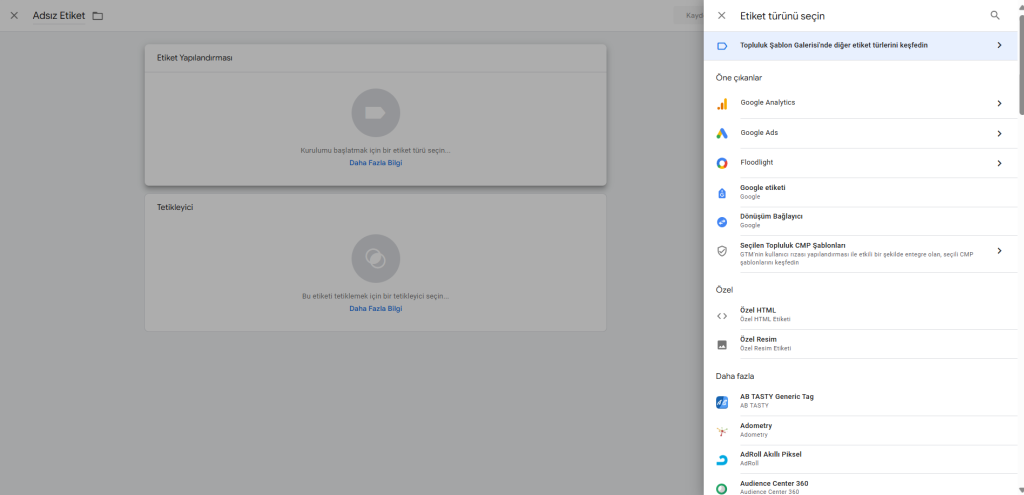The height and width of the screenshot is (495, 1024).
Task: Open Seçilen Topluluk CMP Şablonları entry
Action: pos(861,254)
